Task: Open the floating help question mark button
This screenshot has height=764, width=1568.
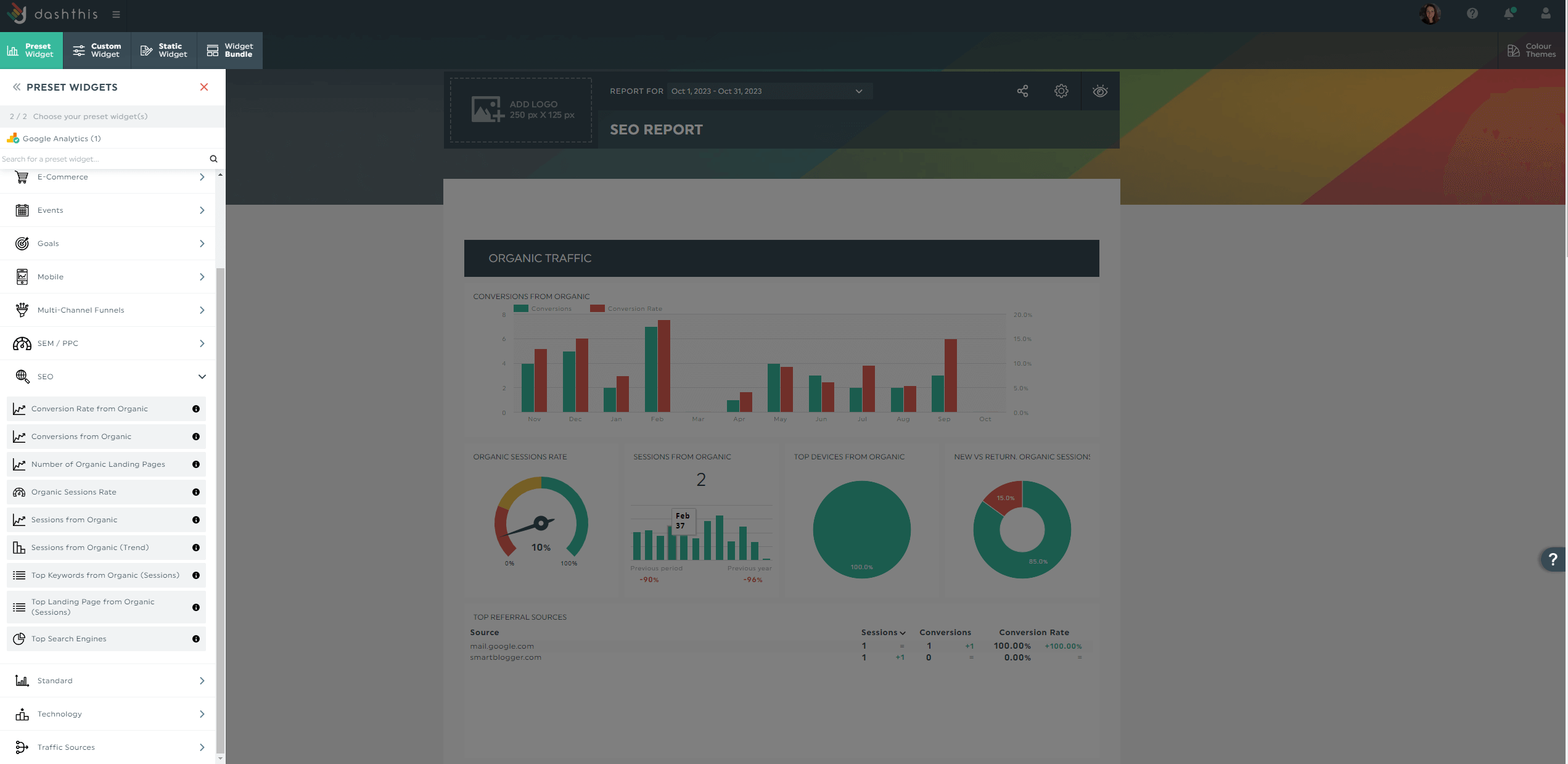Action: (x=1553, y=559)
